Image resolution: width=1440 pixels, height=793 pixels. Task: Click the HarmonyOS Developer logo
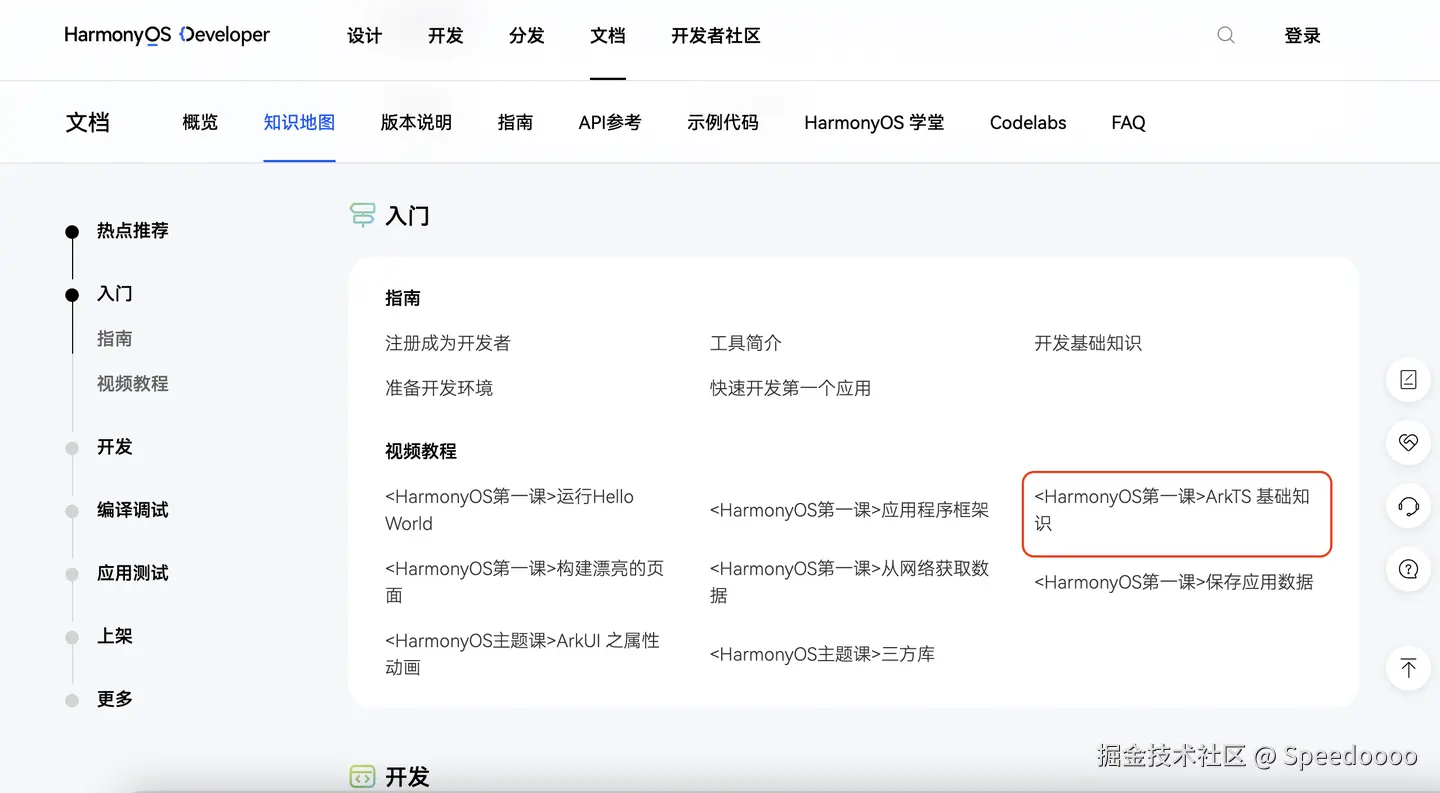pyautogui.click(x=167, y=35)
